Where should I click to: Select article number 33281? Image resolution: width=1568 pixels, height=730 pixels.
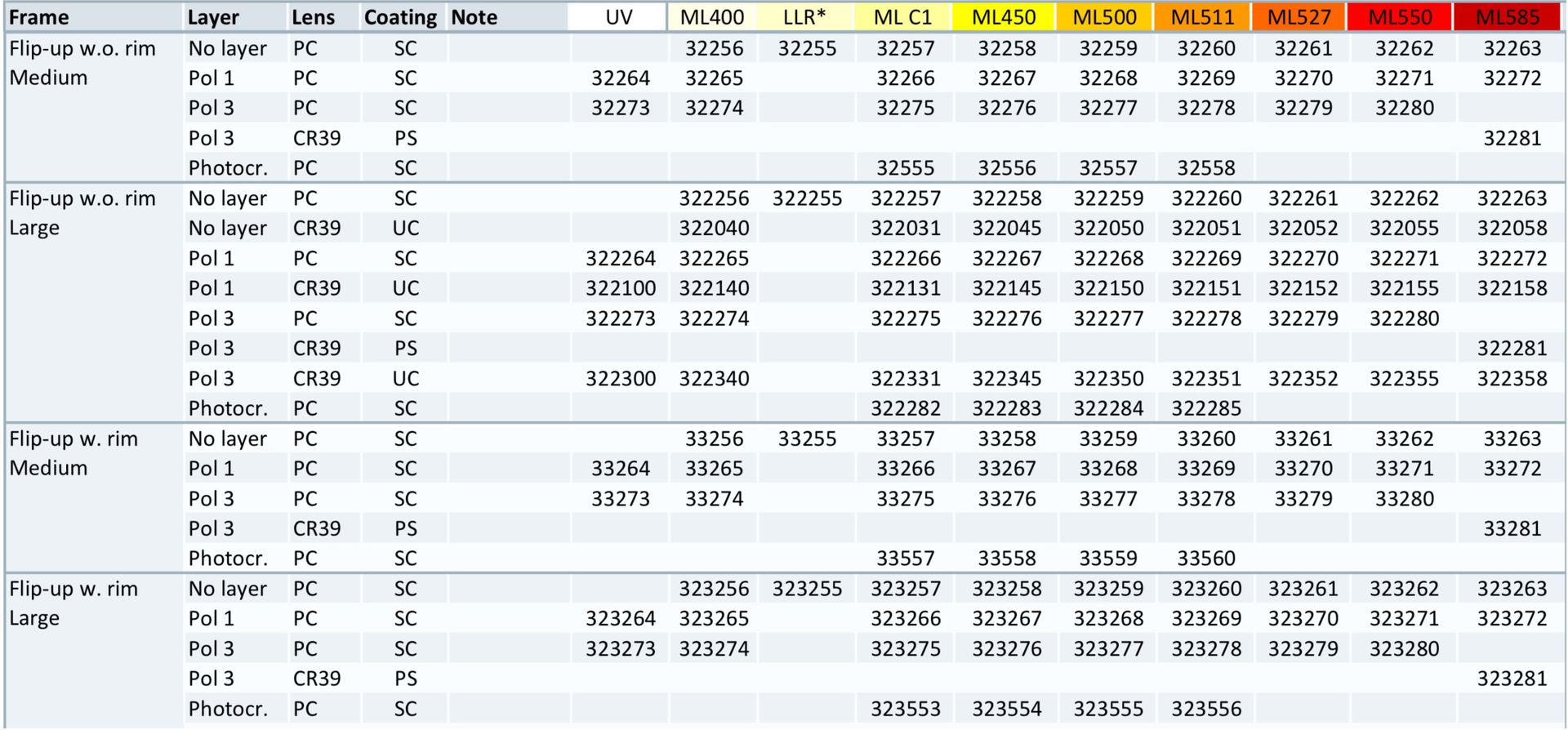[x=1512, y=529]
